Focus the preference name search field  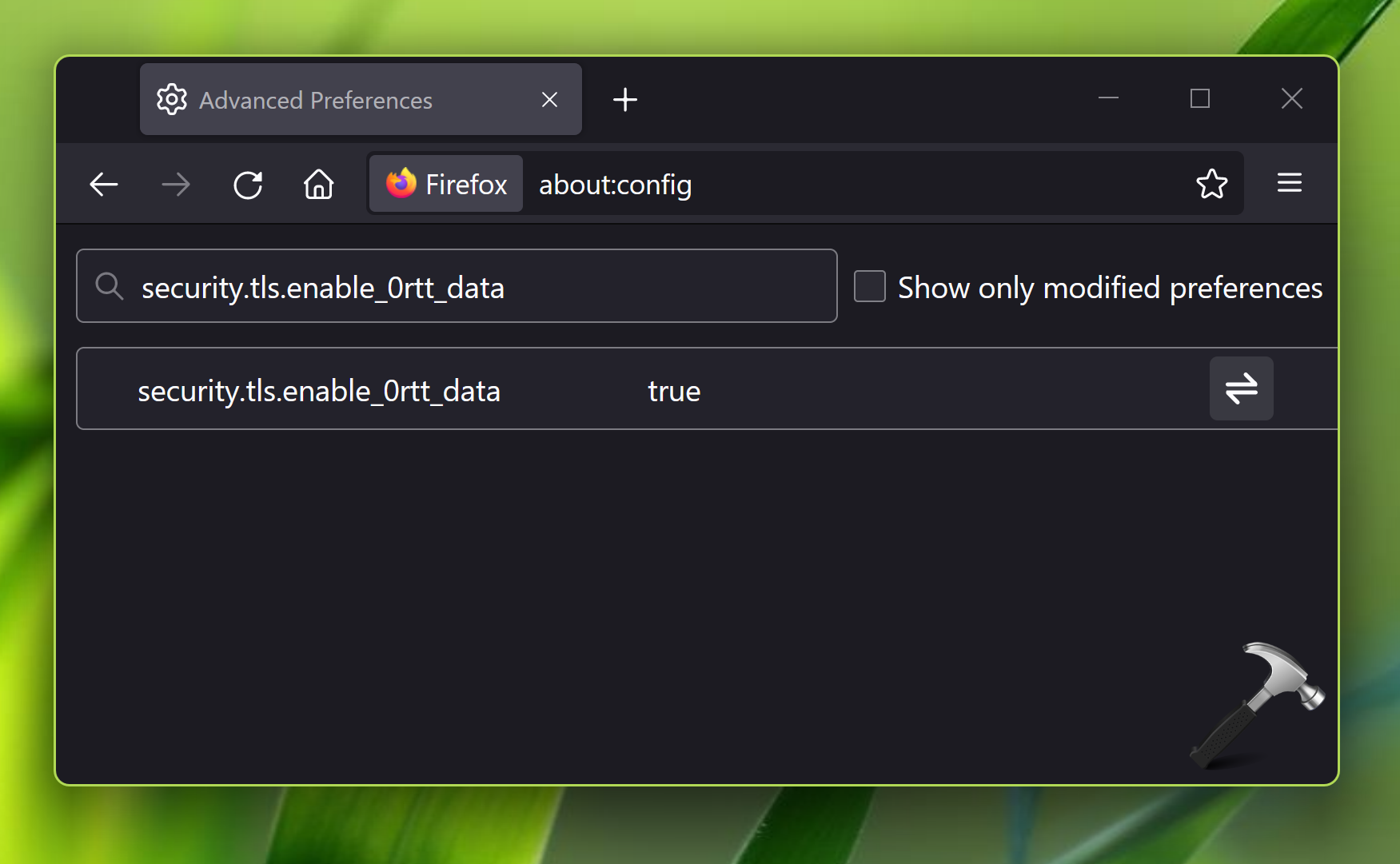point(480,287)
